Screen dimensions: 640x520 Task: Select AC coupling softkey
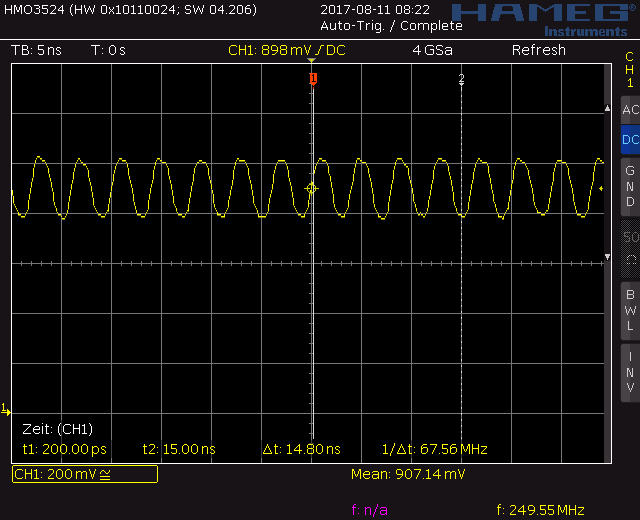[x=630, y=110]
